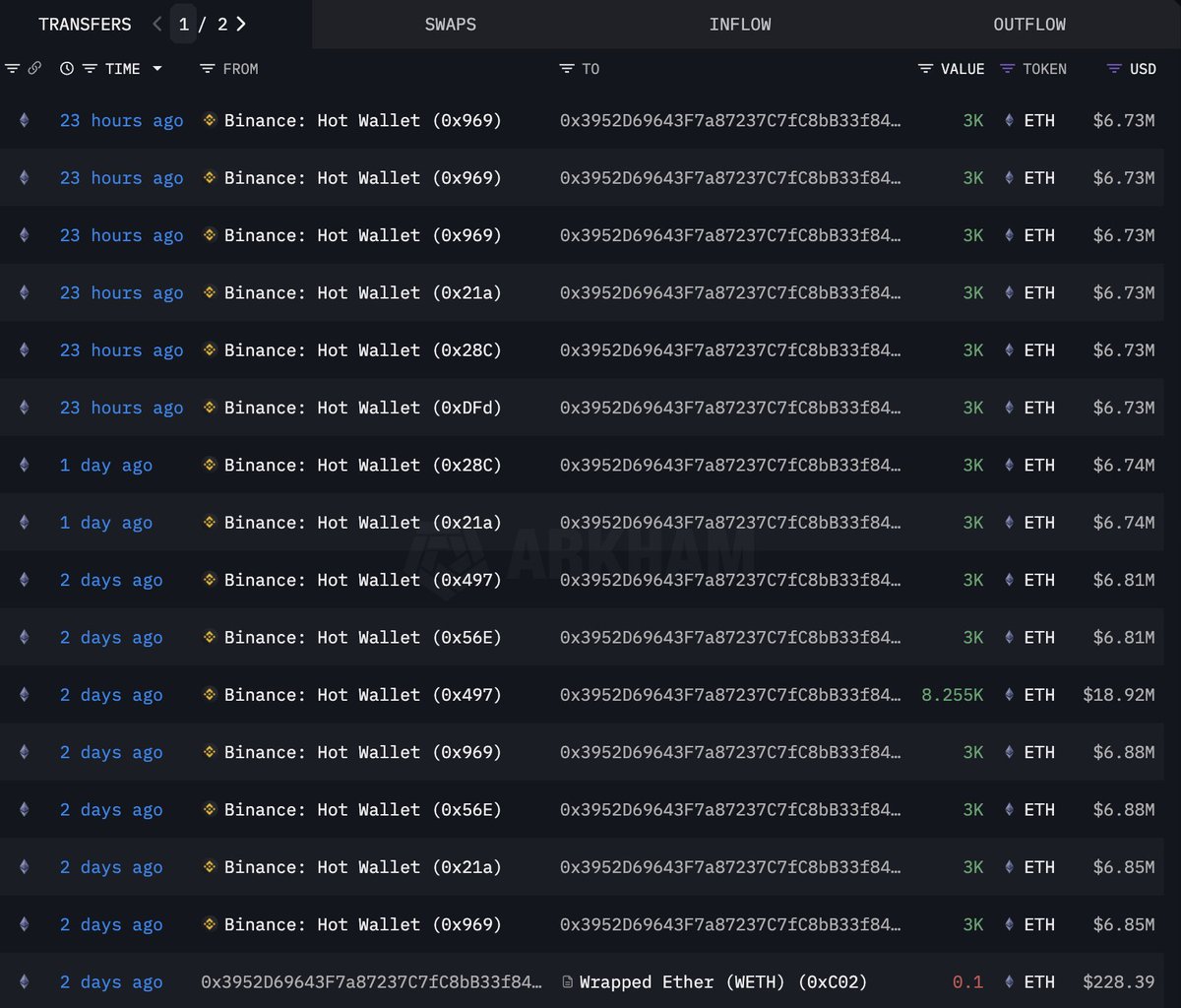The height and width of the screenshot is (1008, 1181).
Task: Click Ethereum chain icon in 23 hours ago 0x28C row
Action: coord(25,349)
